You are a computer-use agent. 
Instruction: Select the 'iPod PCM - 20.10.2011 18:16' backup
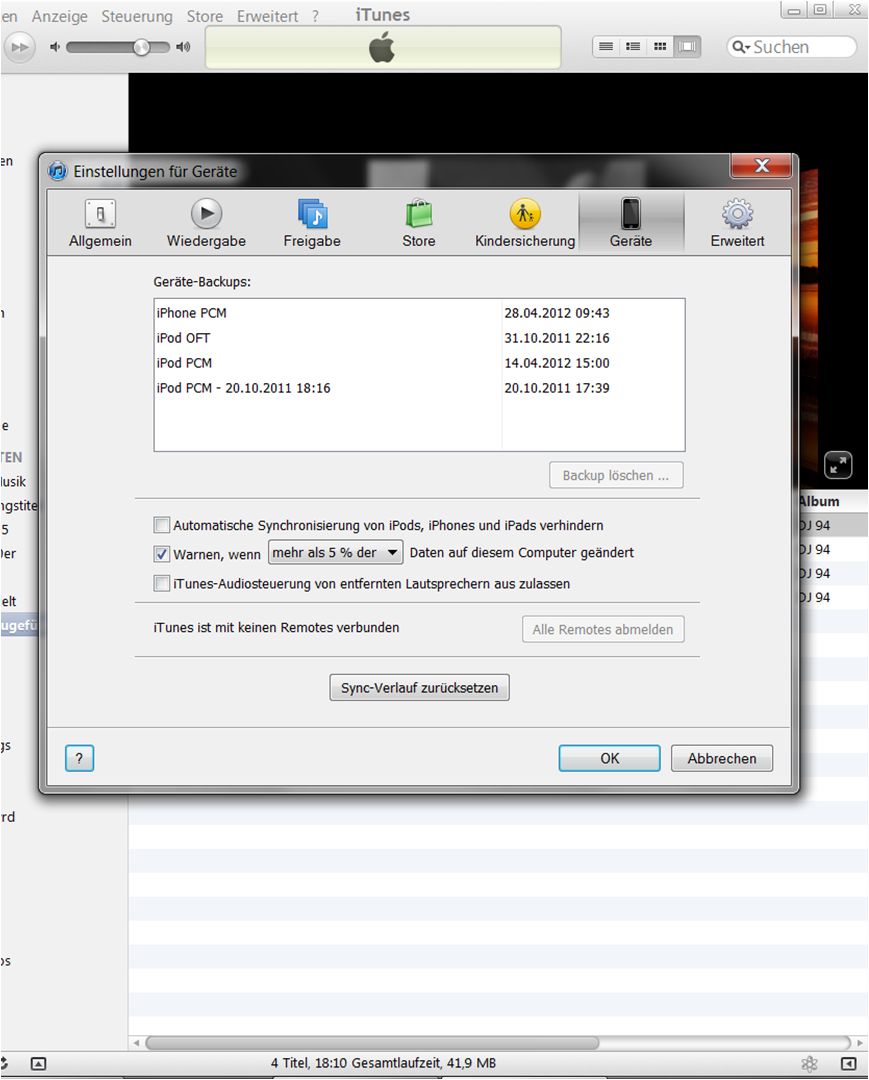243,388
